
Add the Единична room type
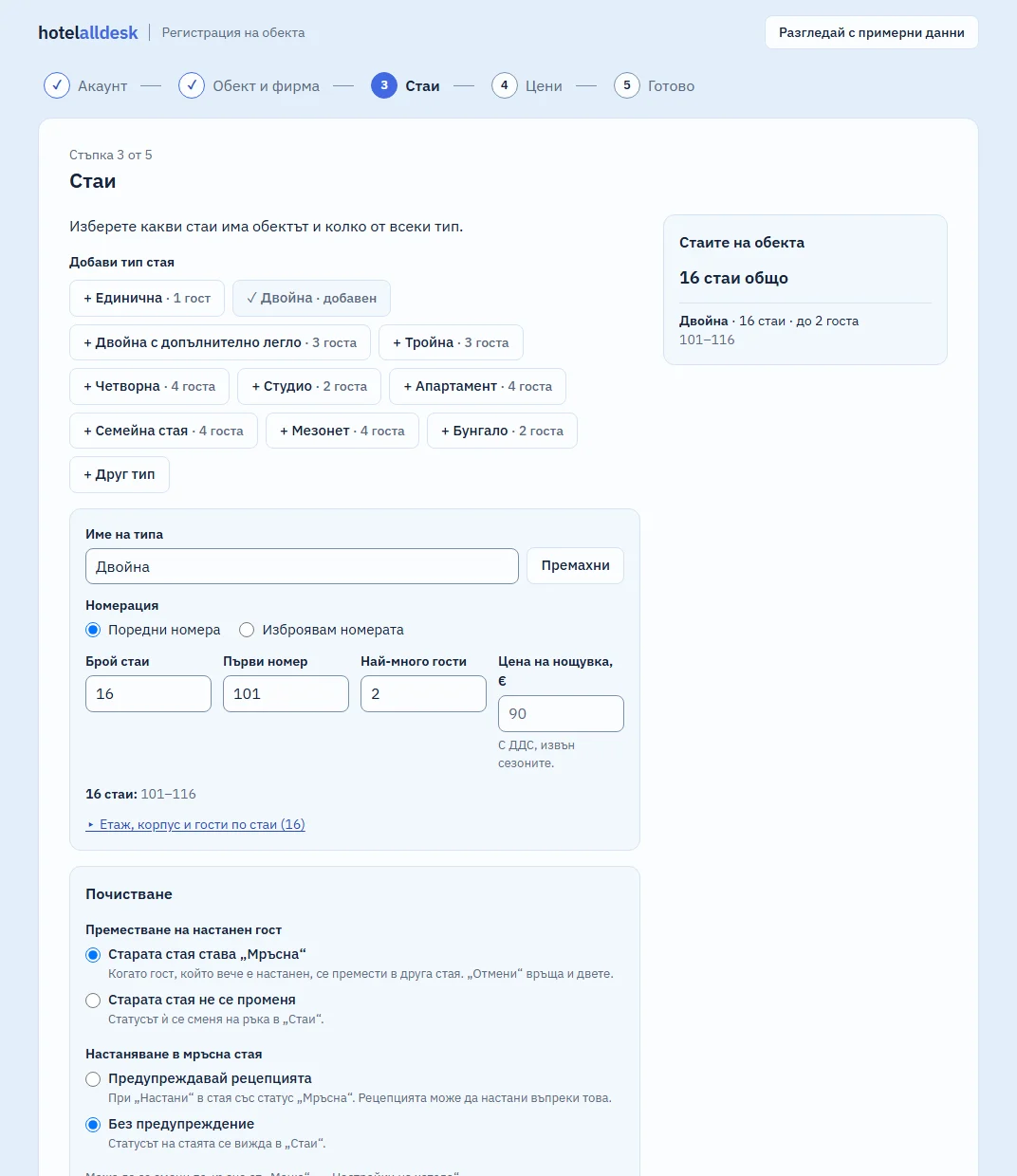pos(147,298)
